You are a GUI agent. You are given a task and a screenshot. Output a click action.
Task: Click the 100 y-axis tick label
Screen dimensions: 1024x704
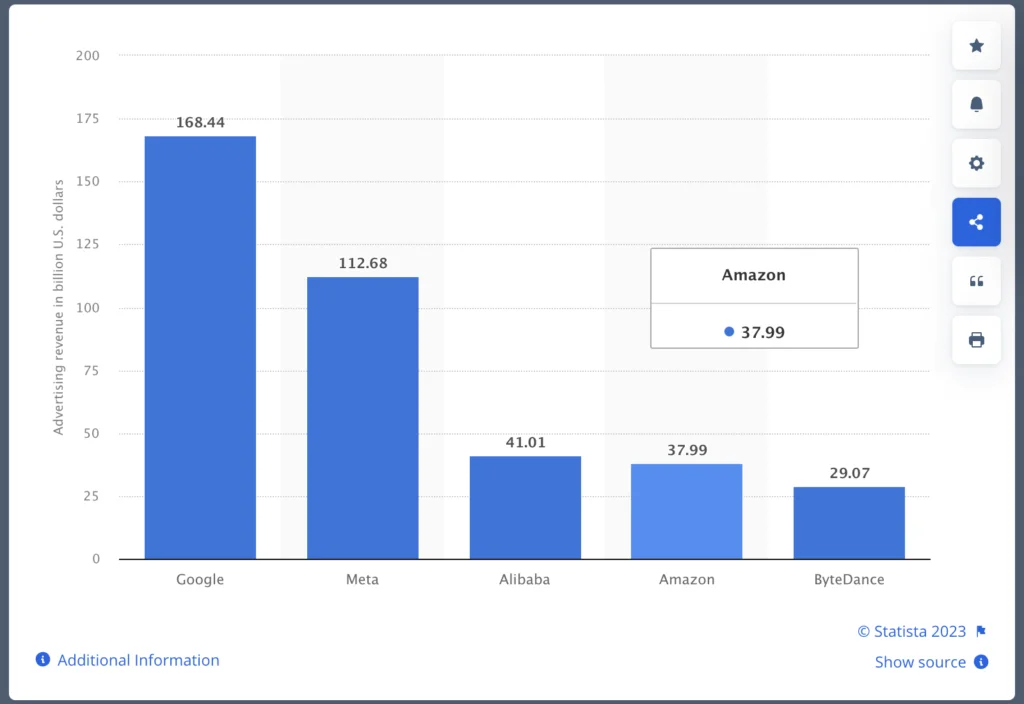point(88,308)
